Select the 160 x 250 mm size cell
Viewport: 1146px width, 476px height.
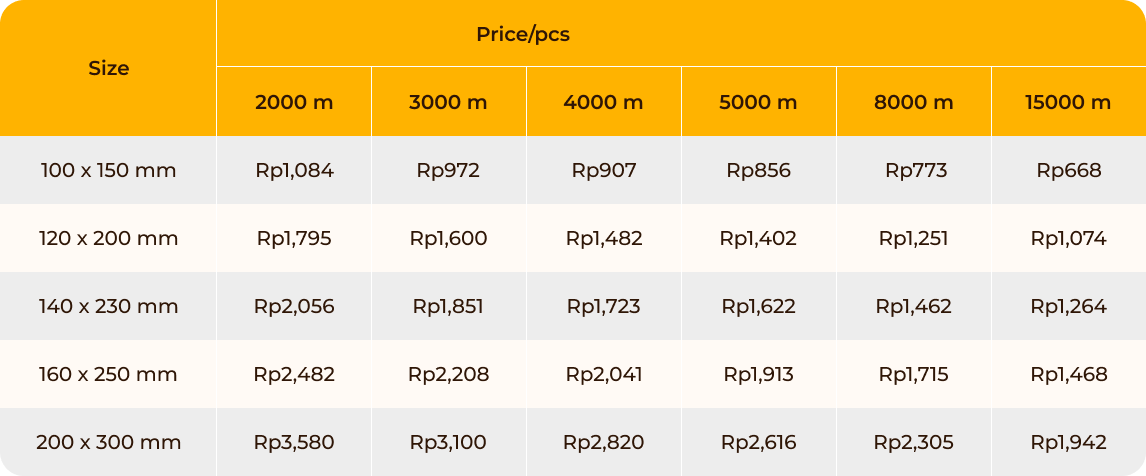(108, 374)
